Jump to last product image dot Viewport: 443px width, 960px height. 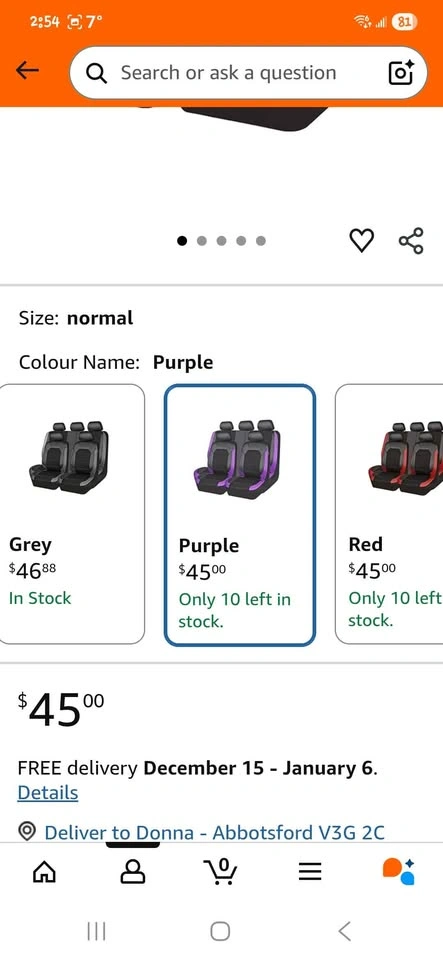pos(261,241)
